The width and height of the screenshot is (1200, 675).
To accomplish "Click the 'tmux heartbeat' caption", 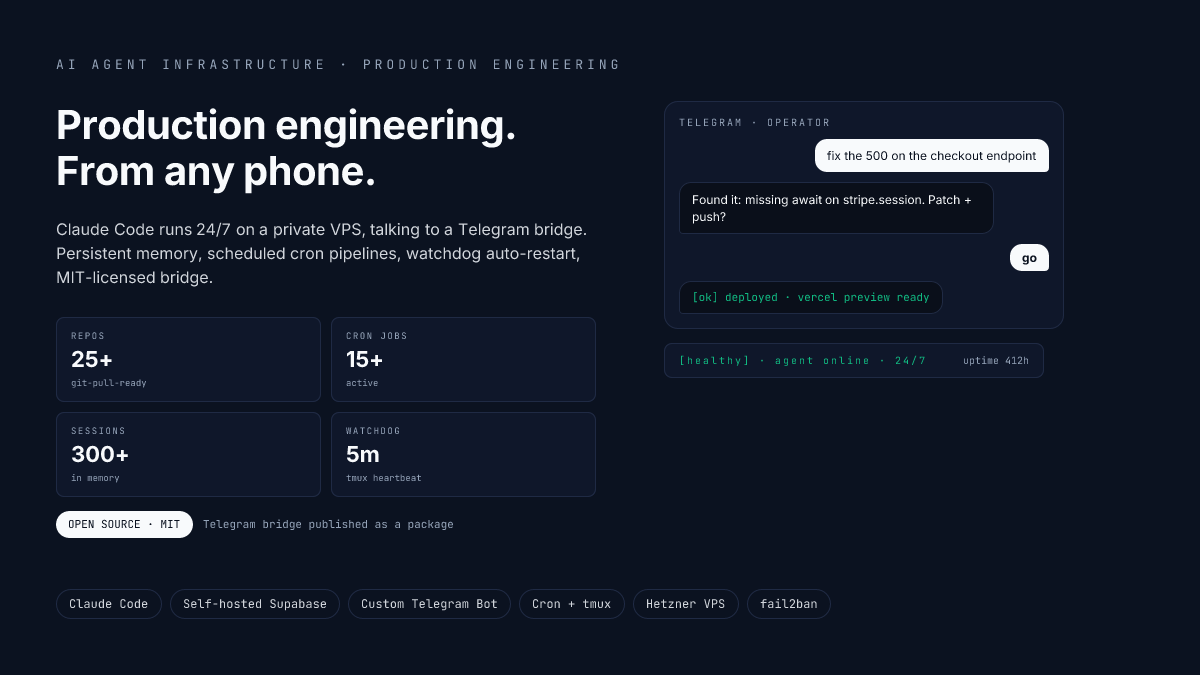I will (x=384, y=478).
